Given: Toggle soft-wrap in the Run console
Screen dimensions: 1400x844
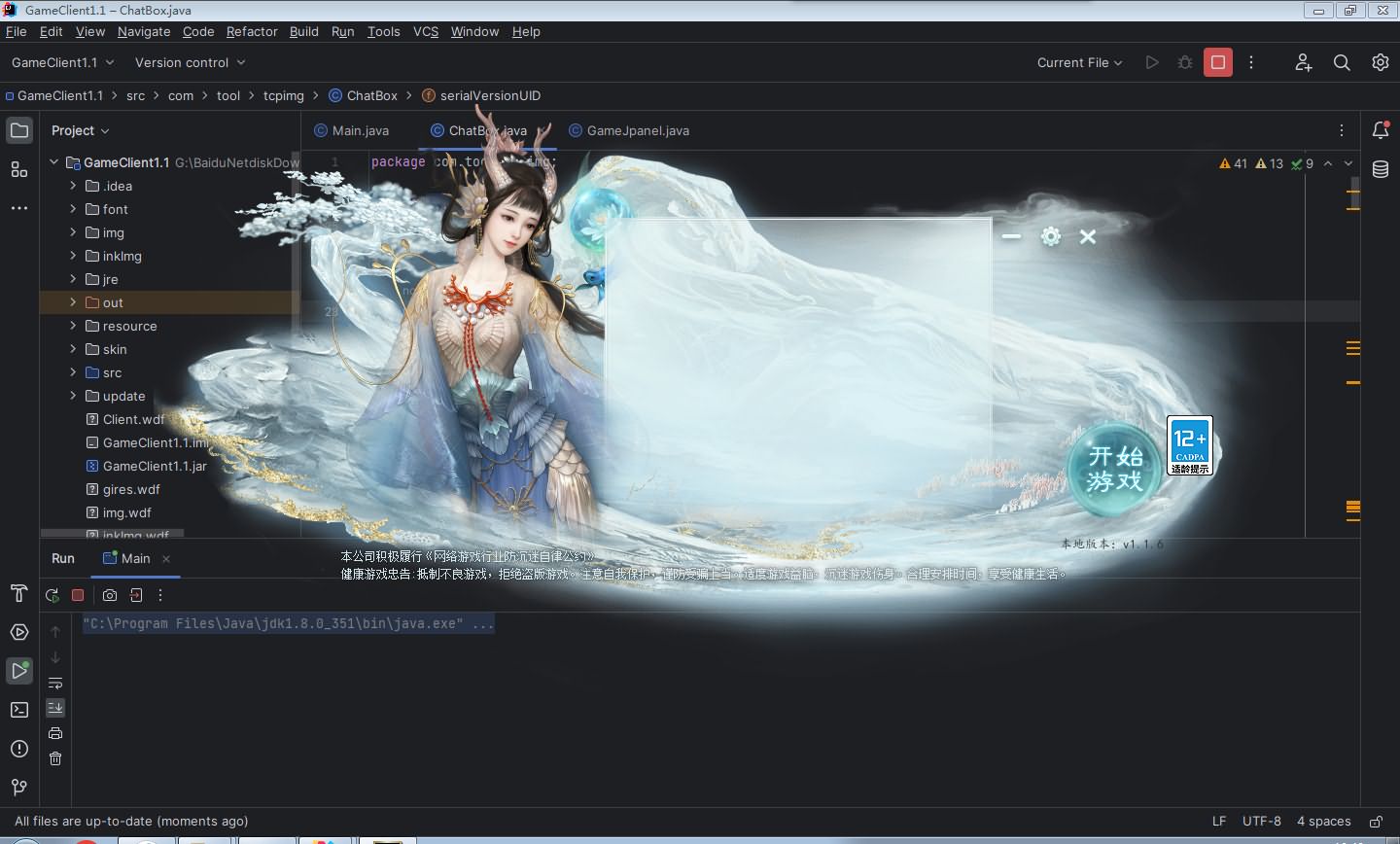Looking at the screenshot, I should [x=55, y=683].
